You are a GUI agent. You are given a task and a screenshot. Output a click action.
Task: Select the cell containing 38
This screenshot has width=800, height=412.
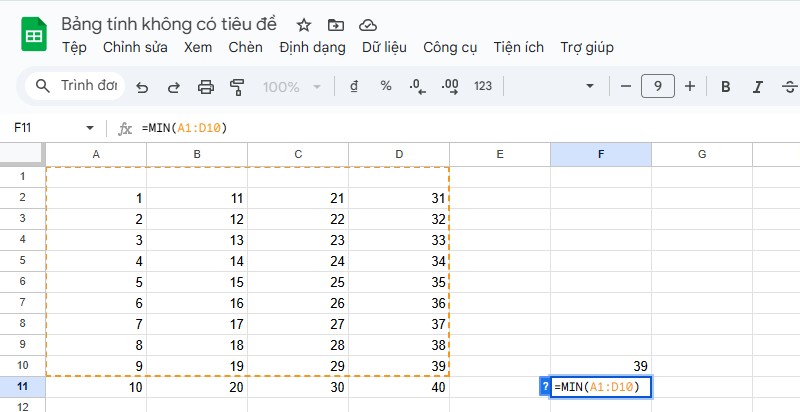[x=399, y=345]
